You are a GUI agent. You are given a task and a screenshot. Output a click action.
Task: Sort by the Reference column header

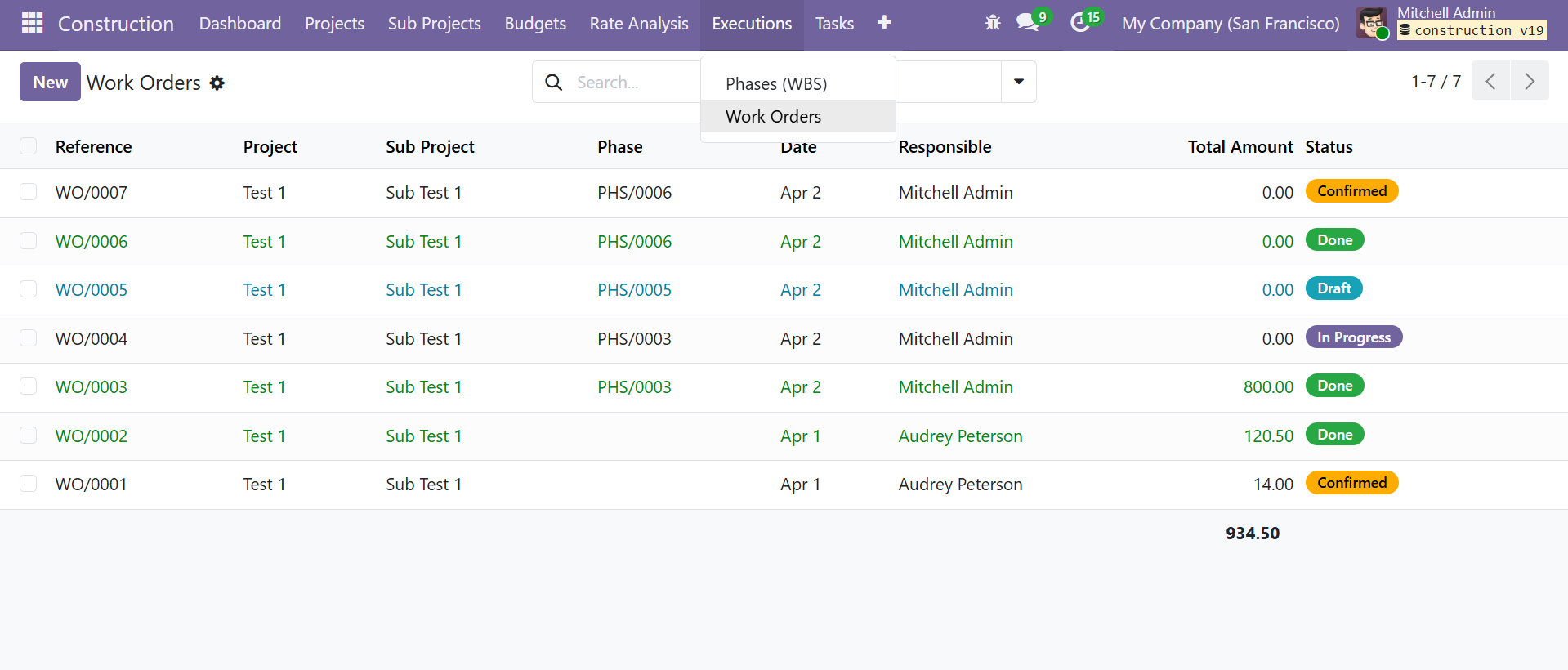93,147
